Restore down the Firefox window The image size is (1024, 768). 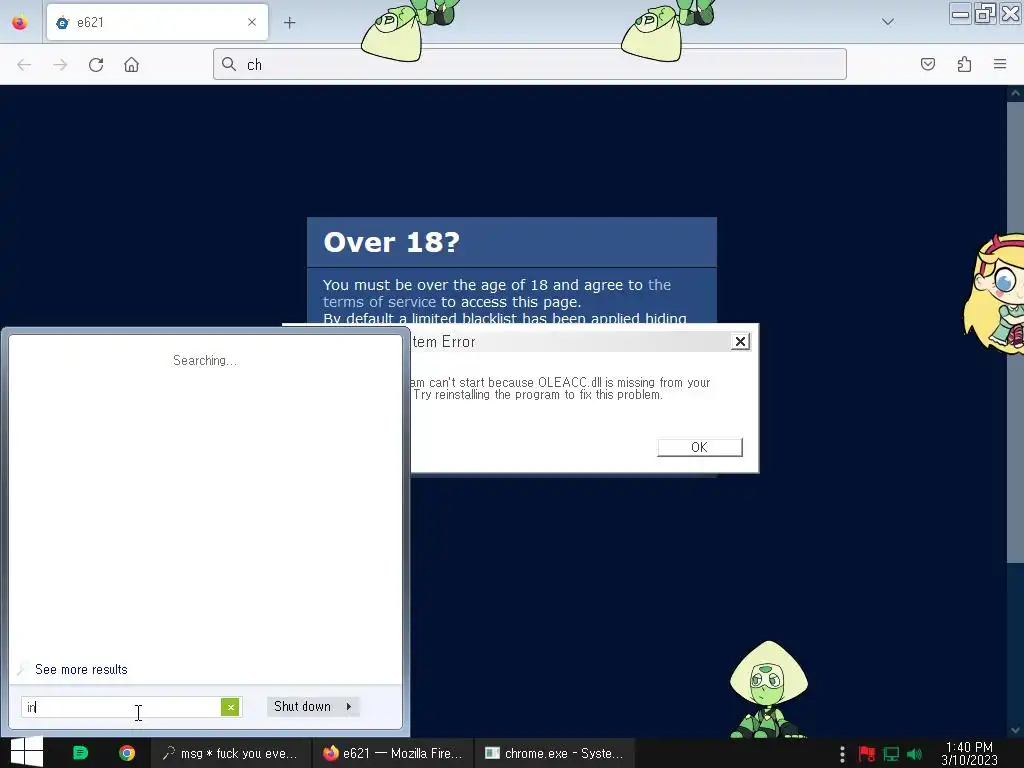[x=985, y=14]
